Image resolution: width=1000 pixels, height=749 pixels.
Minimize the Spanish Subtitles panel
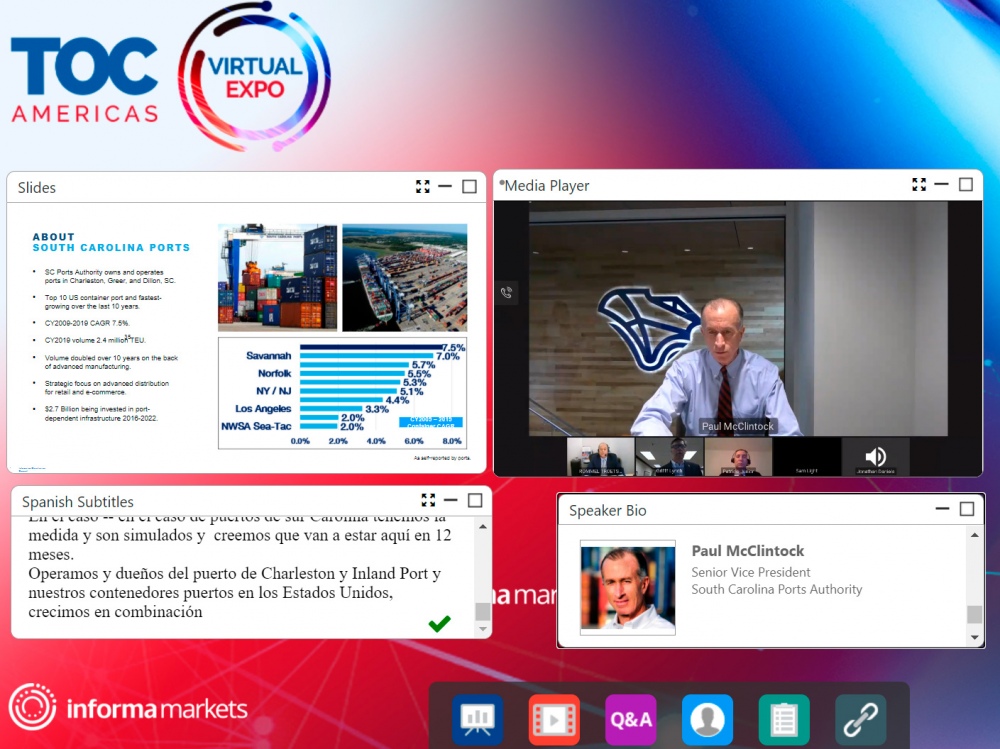[x=450, y=500]
